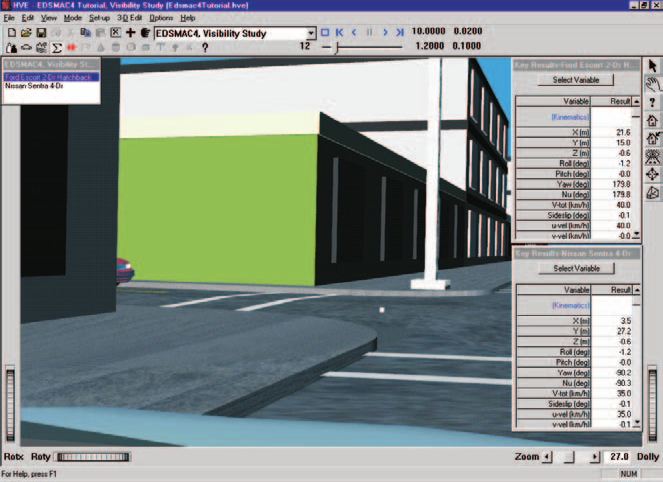Click Select Variable for Nissan Sentra
Viewport: 663px width, 482px height.
(x=576, y=268)
